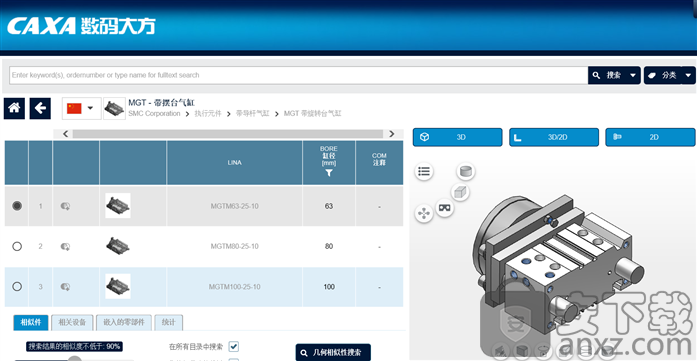The width and height of the screenshot is (697, 361).
Task: Expand the 分类 dropdown arrow
Action: 688,75
